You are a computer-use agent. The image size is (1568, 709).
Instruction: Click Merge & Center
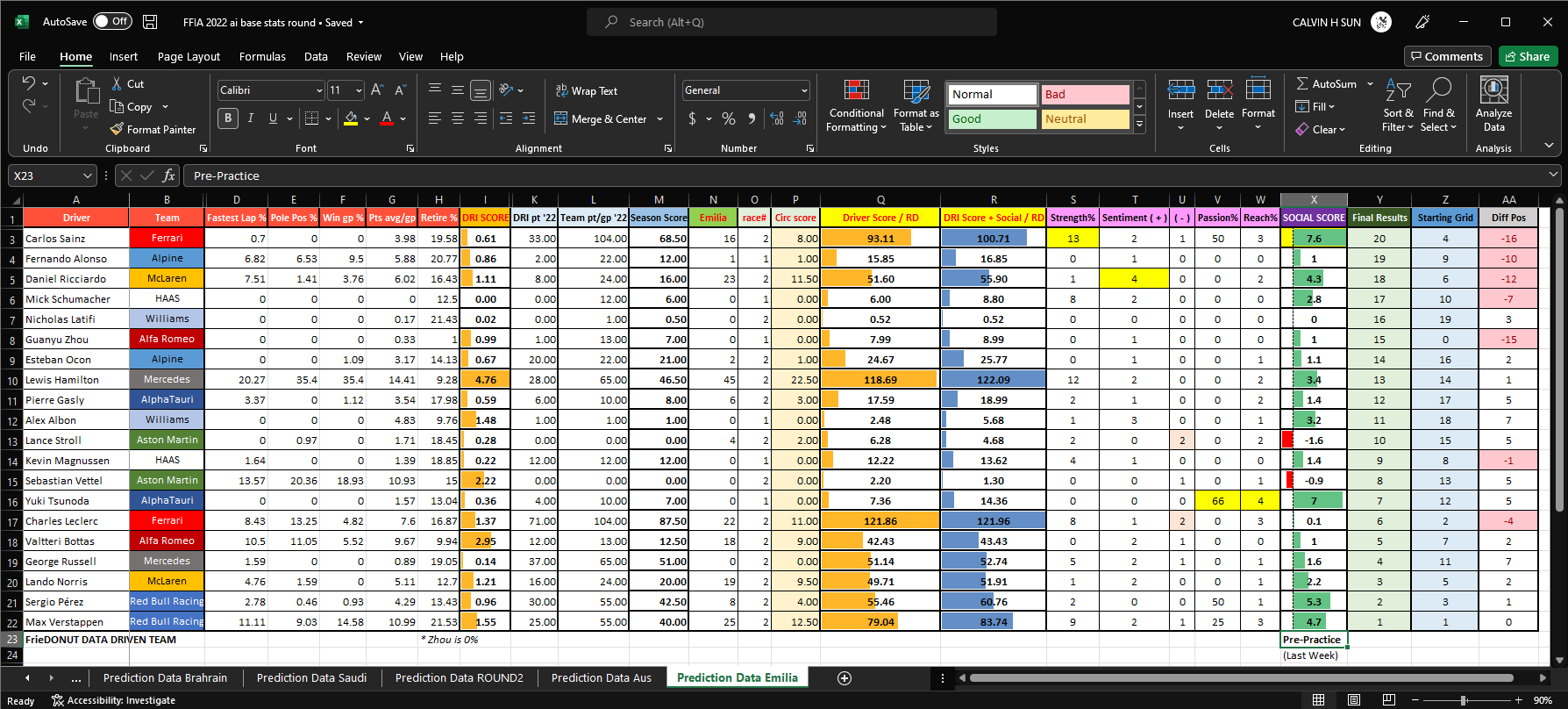602,118
